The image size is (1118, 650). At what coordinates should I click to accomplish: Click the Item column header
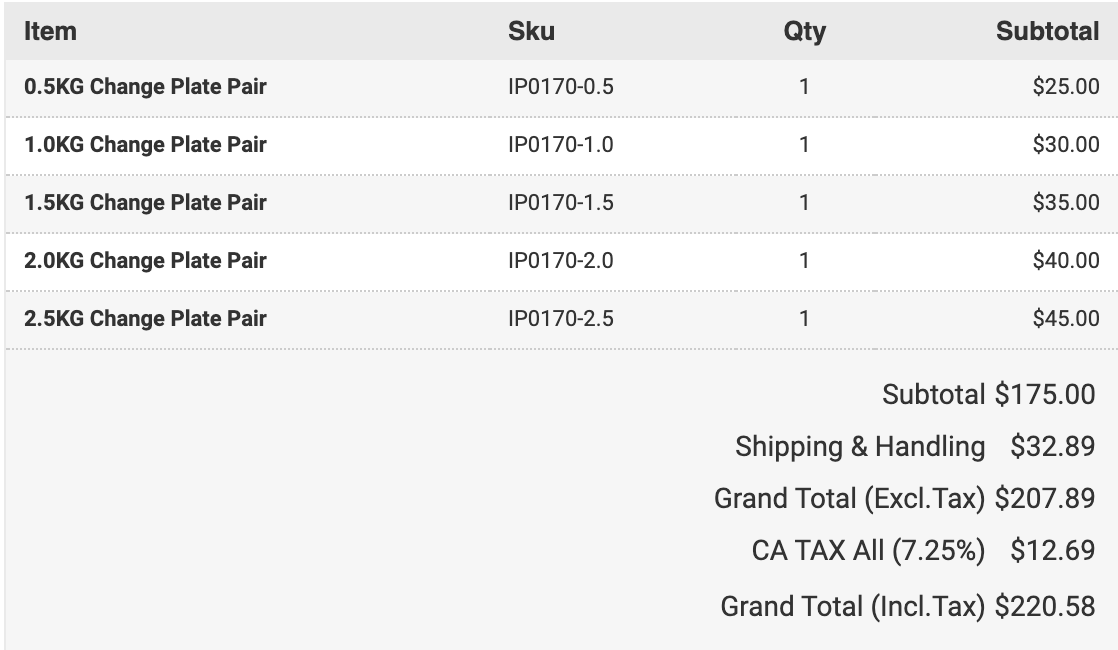[x=50, y=31]
